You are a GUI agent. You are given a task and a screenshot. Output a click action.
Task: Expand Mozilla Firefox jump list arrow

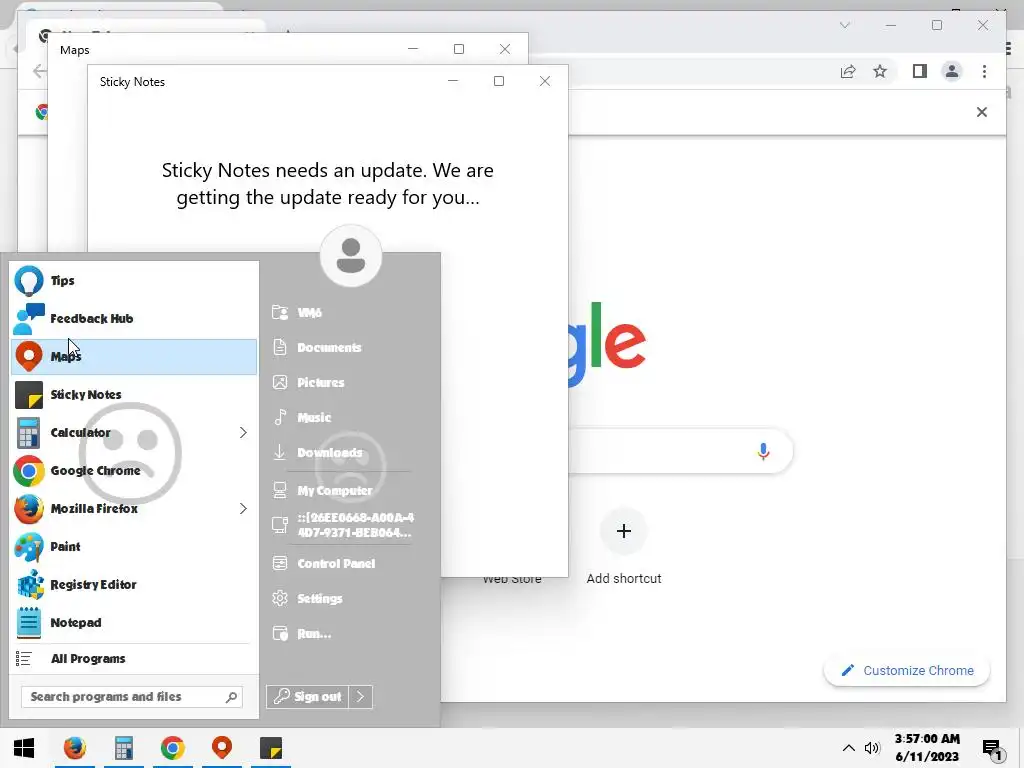tap(243, 508)
